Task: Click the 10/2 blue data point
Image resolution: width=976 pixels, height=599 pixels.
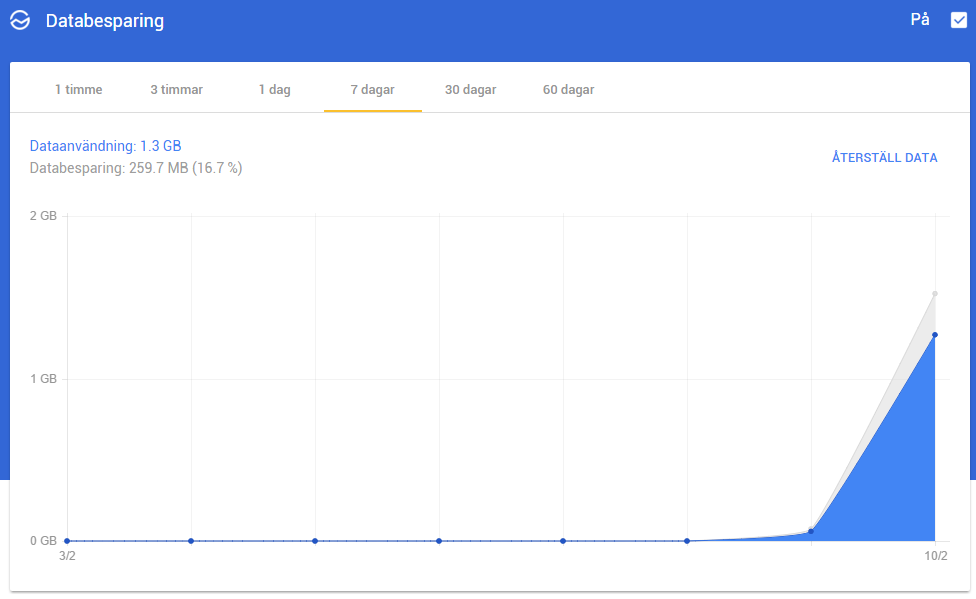Action: point(934,335)
